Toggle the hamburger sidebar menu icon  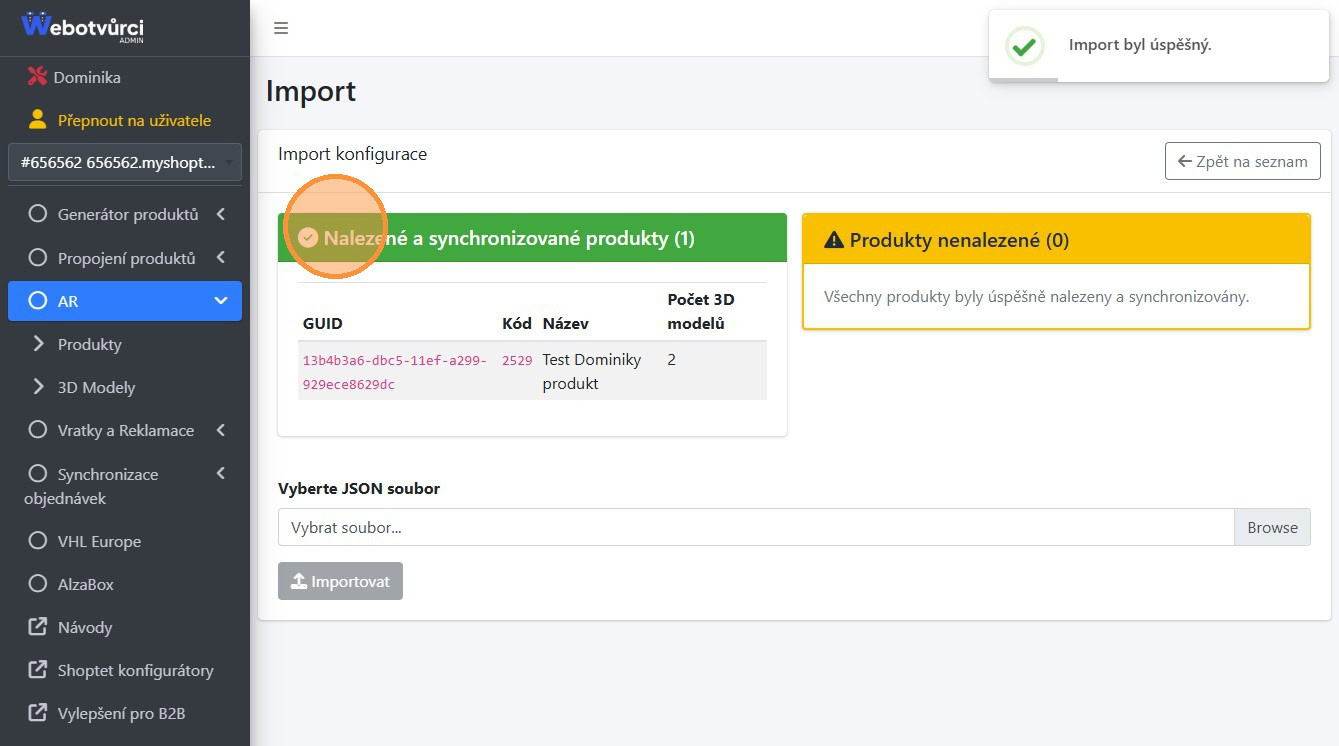281,28
